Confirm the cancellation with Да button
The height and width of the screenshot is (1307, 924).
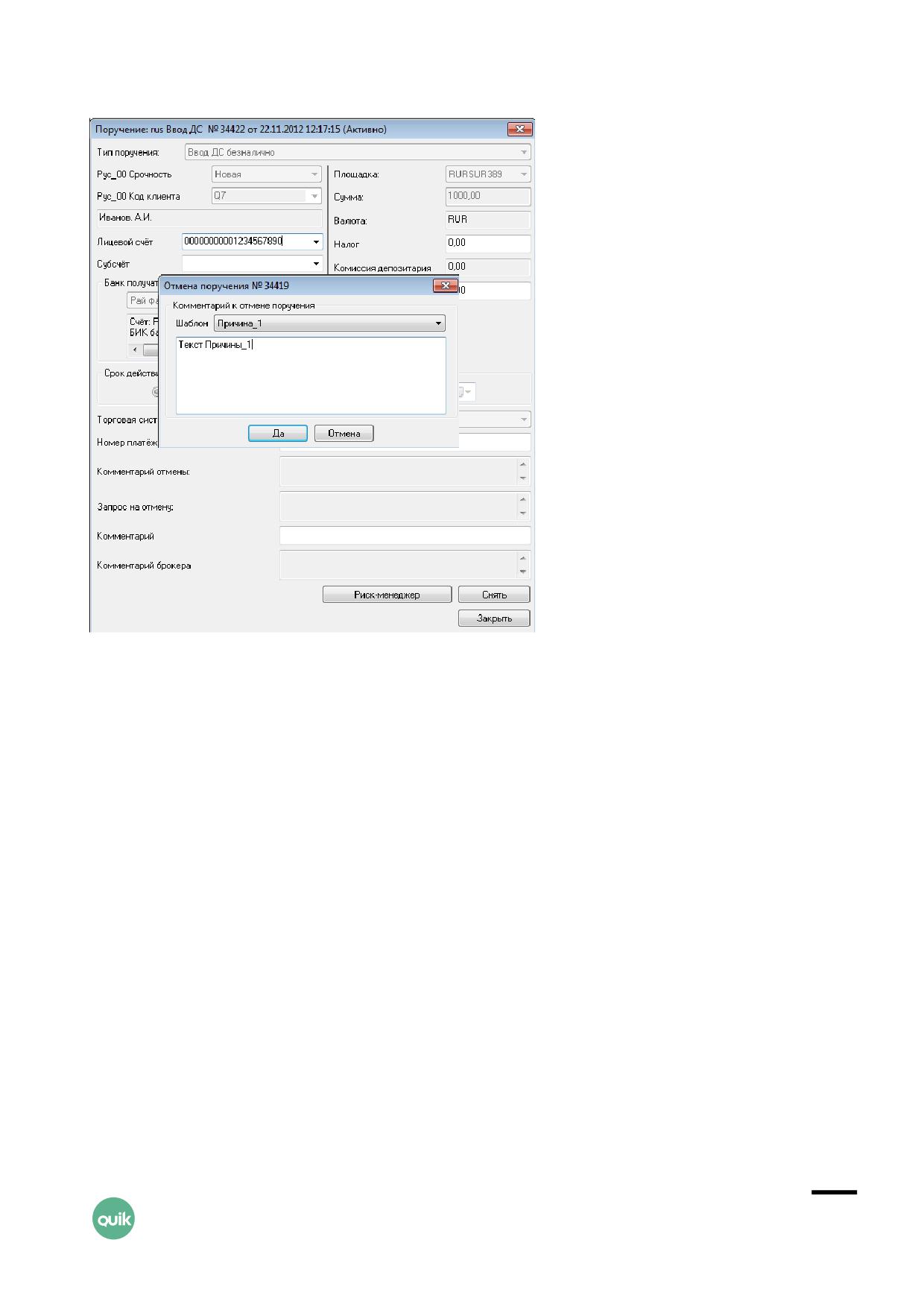click(x=277, y=434)
